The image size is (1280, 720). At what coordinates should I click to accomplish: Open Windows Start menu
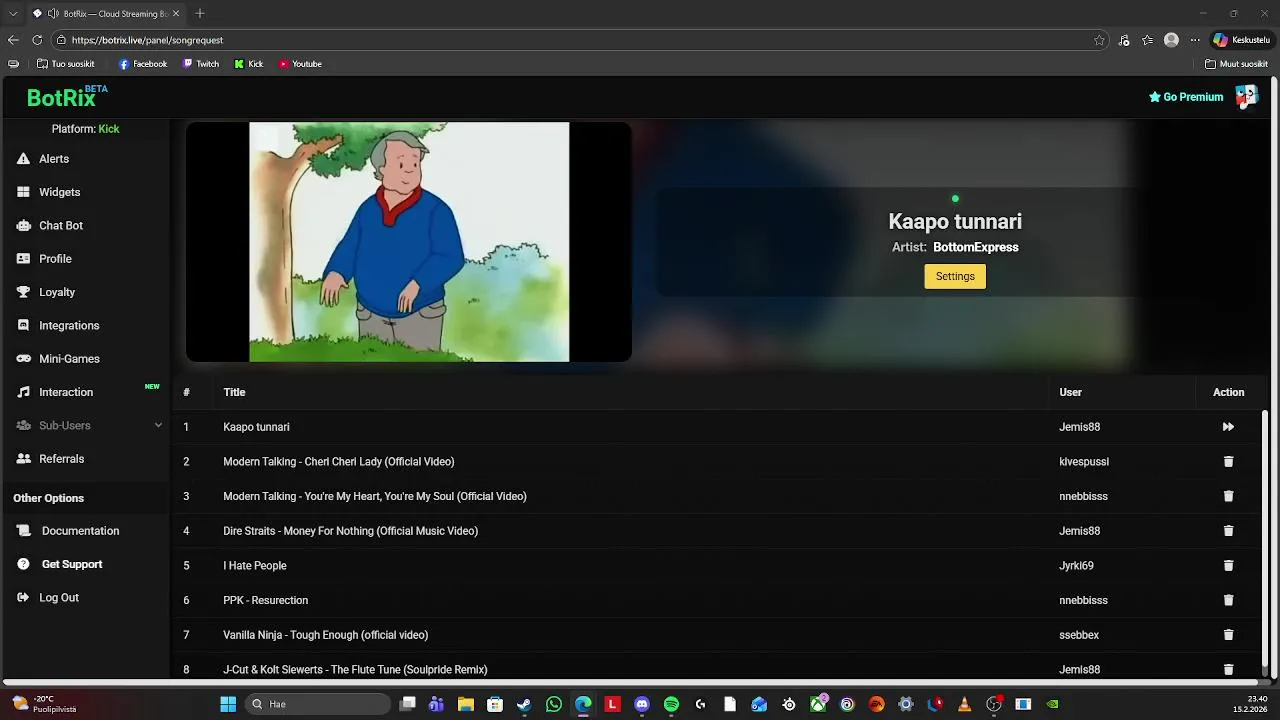point(228,704)
